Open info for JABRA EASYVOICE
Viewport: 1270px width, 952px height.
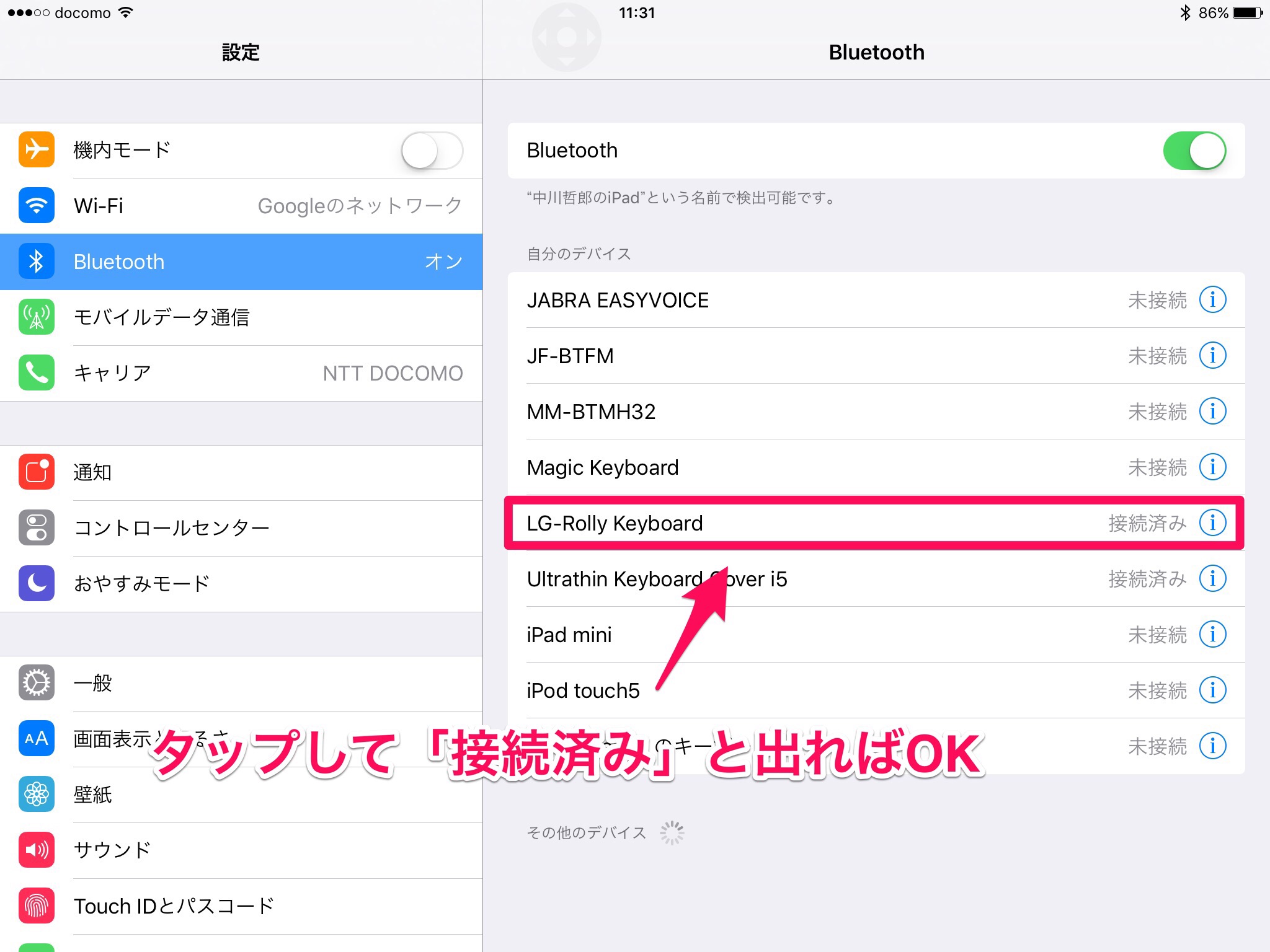[1212, 300]
